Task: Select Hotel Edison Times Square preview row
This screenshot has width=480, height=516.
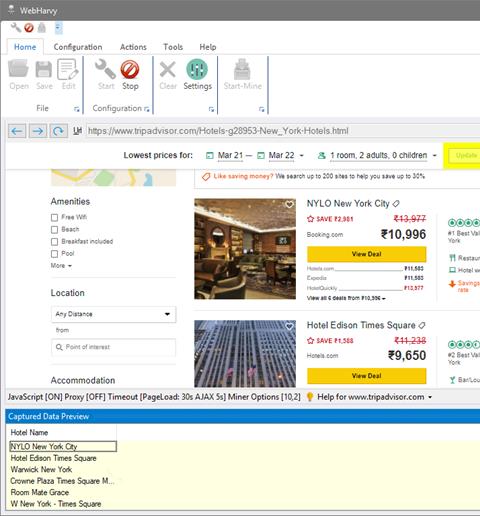Action: click(x=63, y=458)
